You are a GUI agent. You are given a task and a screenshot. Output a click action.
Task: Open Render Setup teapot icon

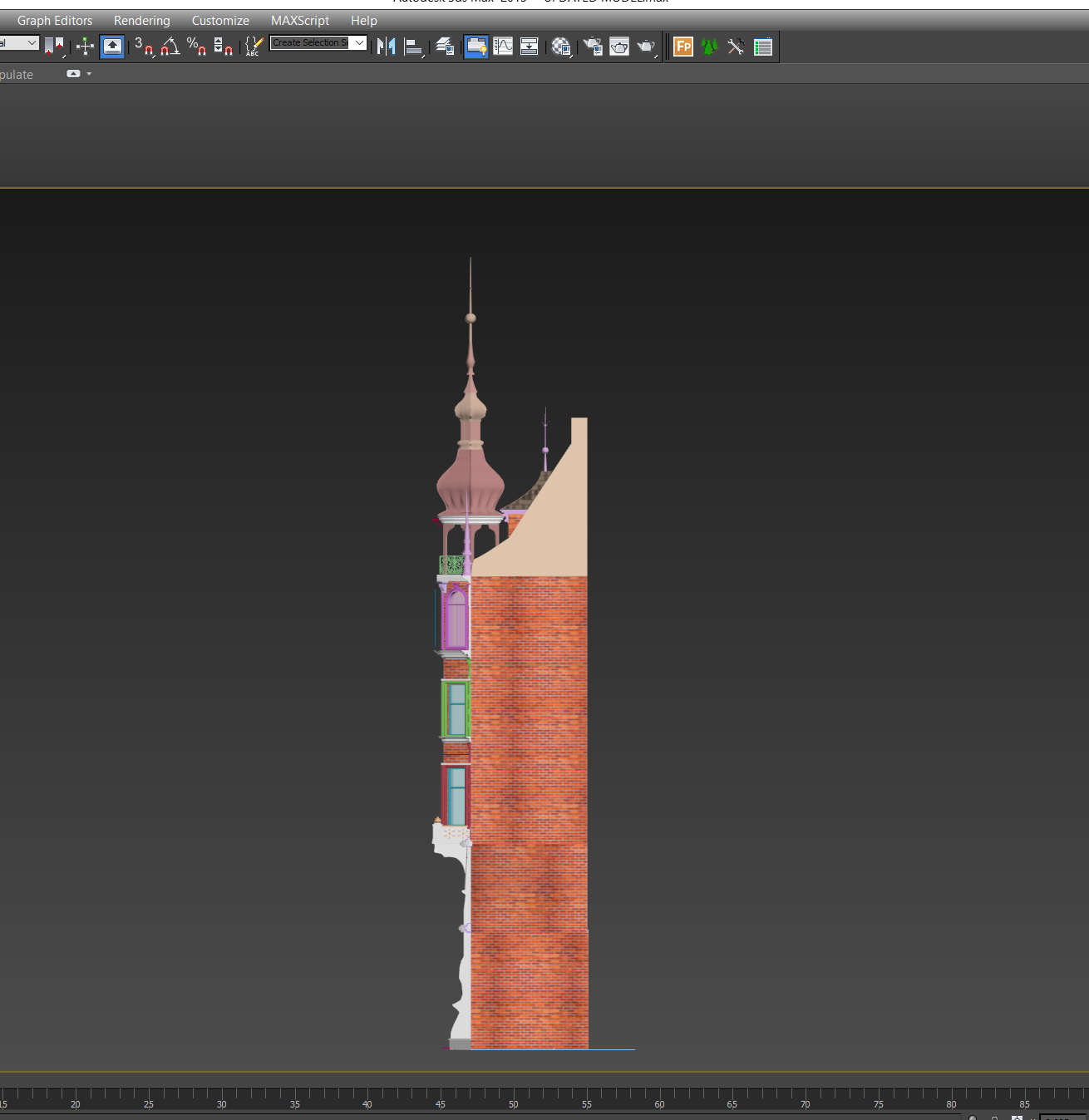coord(593,47)
